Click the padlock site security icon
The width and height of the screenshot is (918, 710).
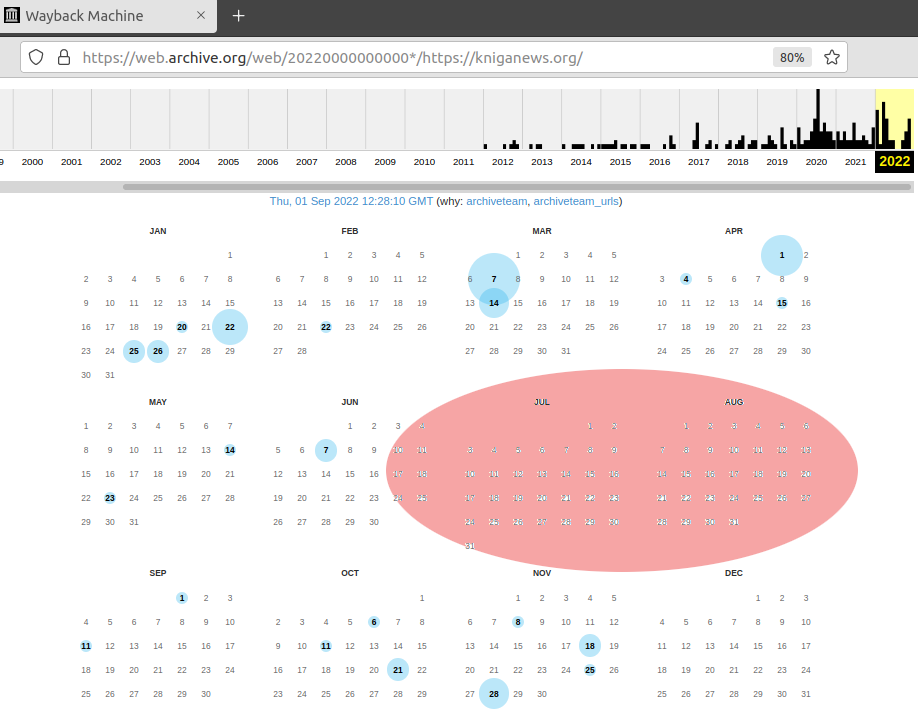[x=63, y=57]
